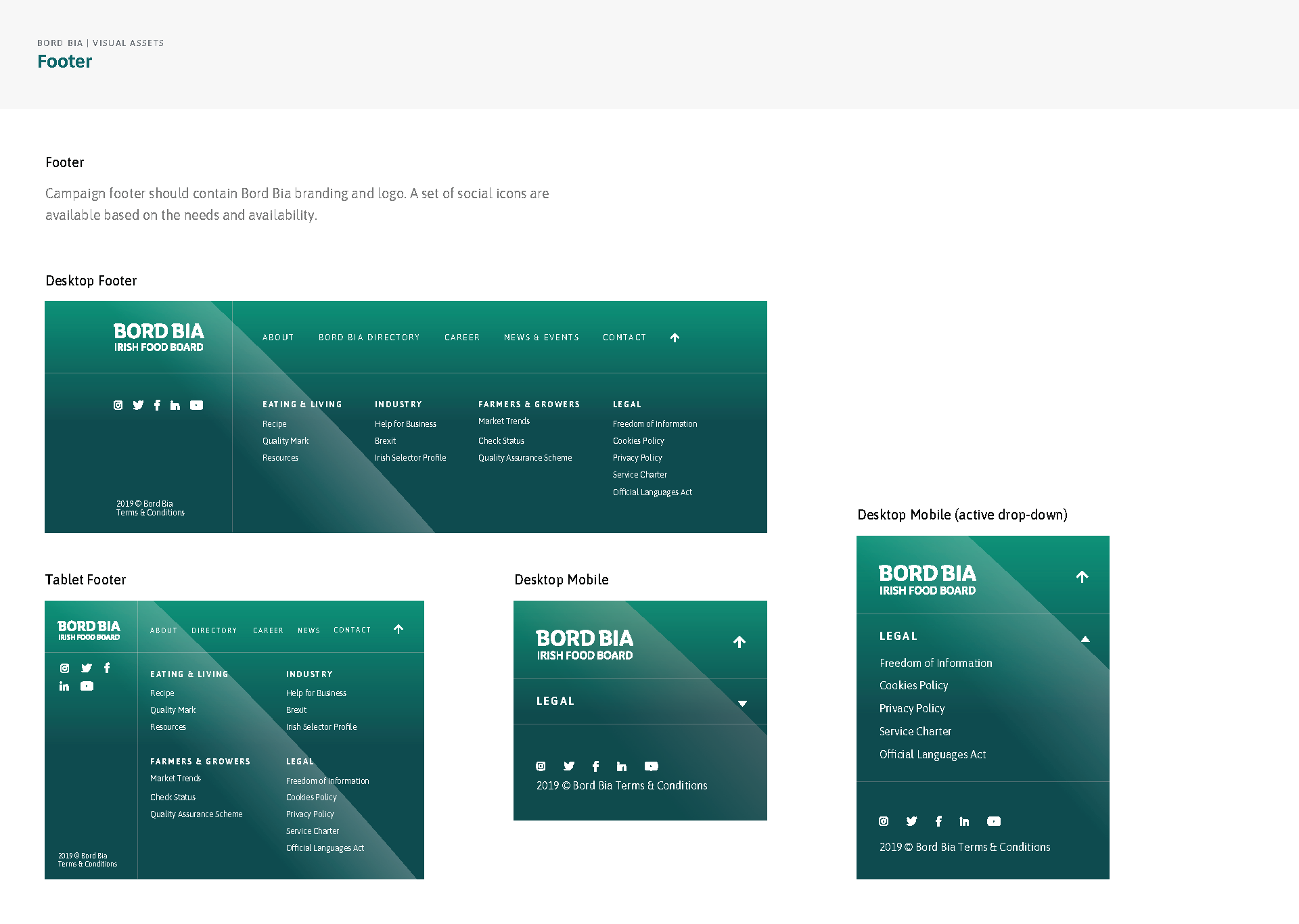Open BORD BIA DIRECTORY menu item
The image size is (1299, 924).
[x=369, y=338]
